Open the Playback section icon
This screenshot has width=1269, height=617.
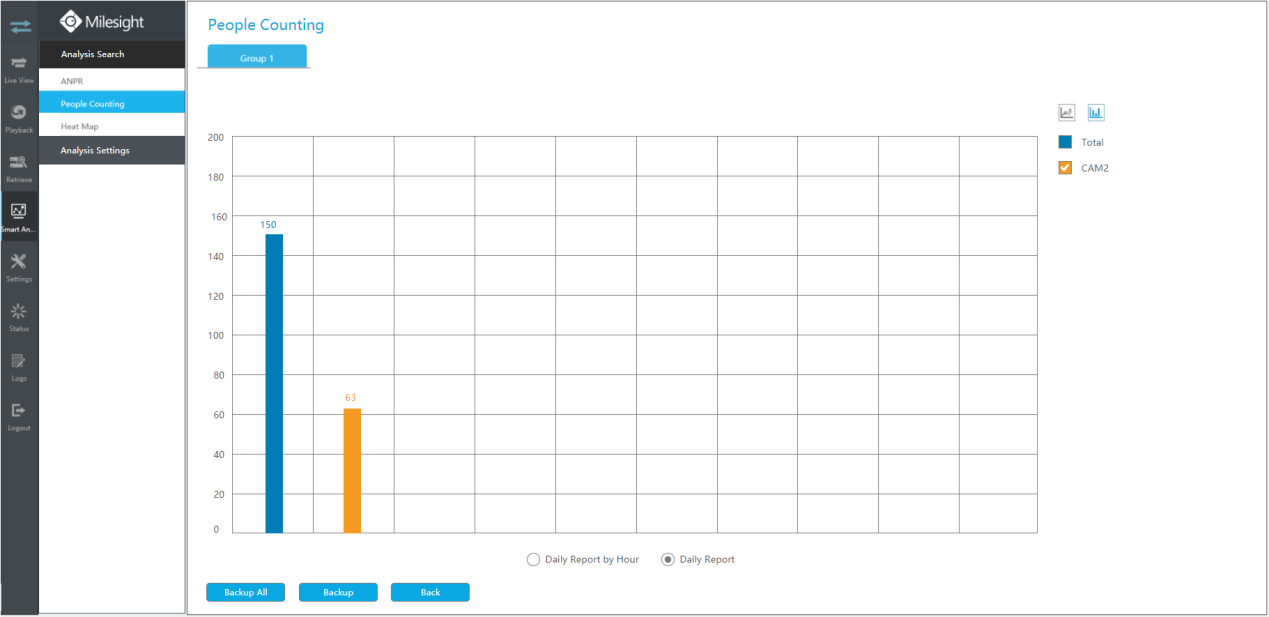[x=19, y=118]
